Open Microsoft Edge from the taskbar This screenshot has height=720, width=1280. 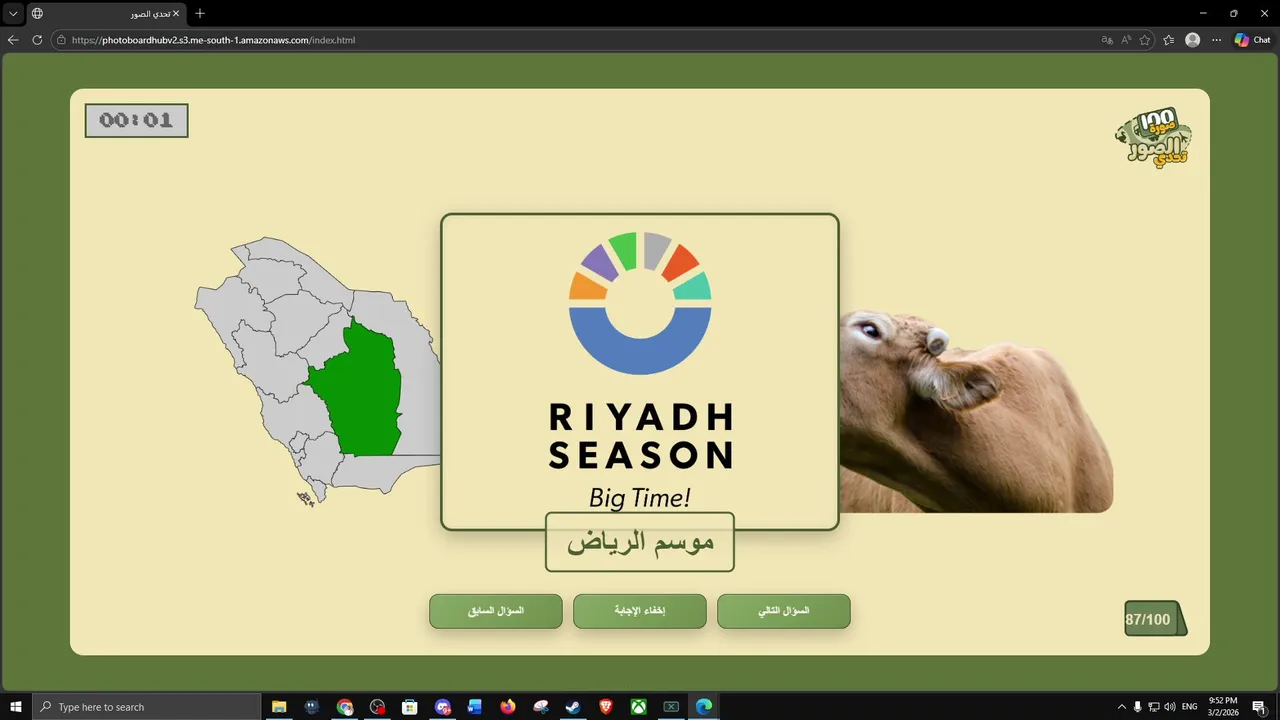[704, 707]
